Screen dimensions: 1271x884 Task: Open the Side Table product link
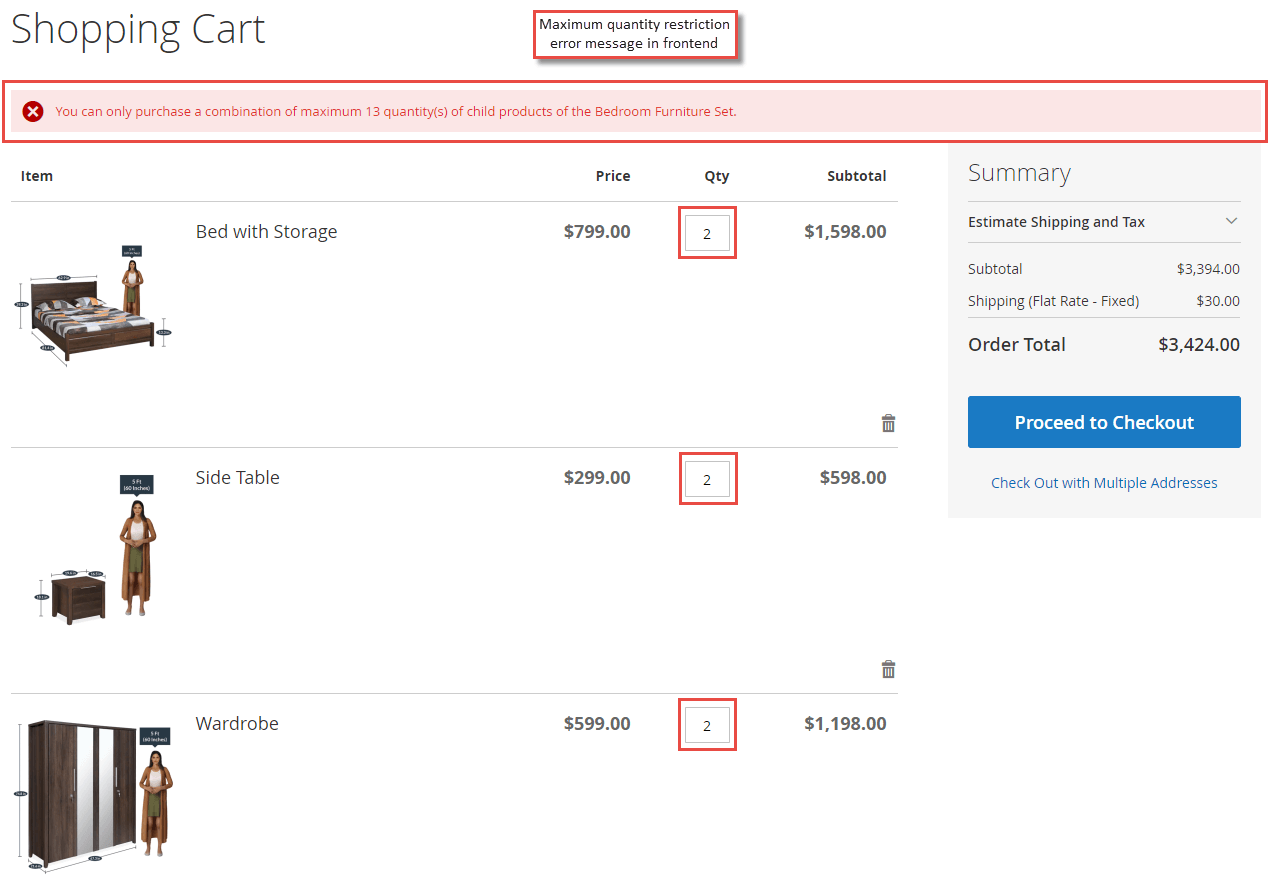pyautogui.click(x=238, y=477)
